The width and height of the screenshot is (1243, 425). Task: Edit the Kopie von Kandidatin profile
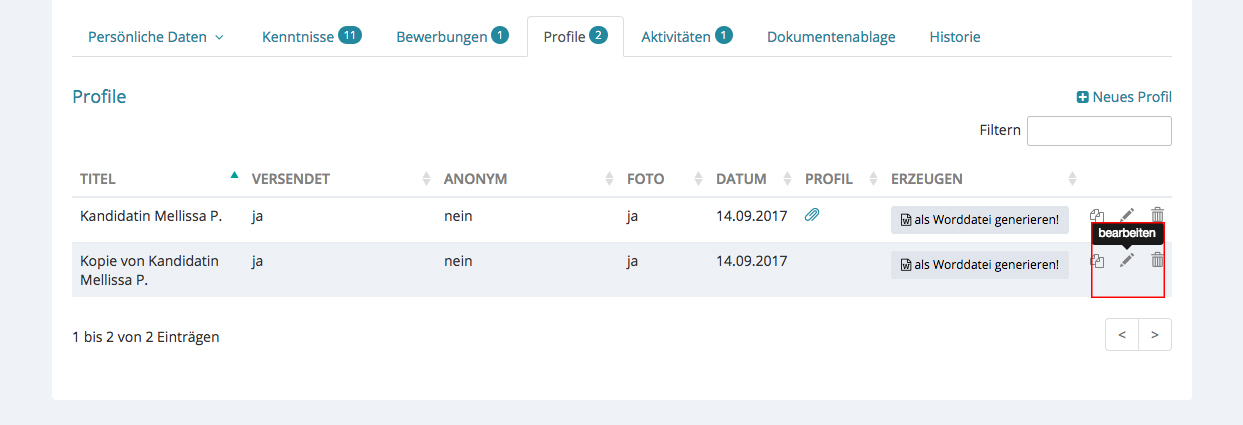[1127, 260]
